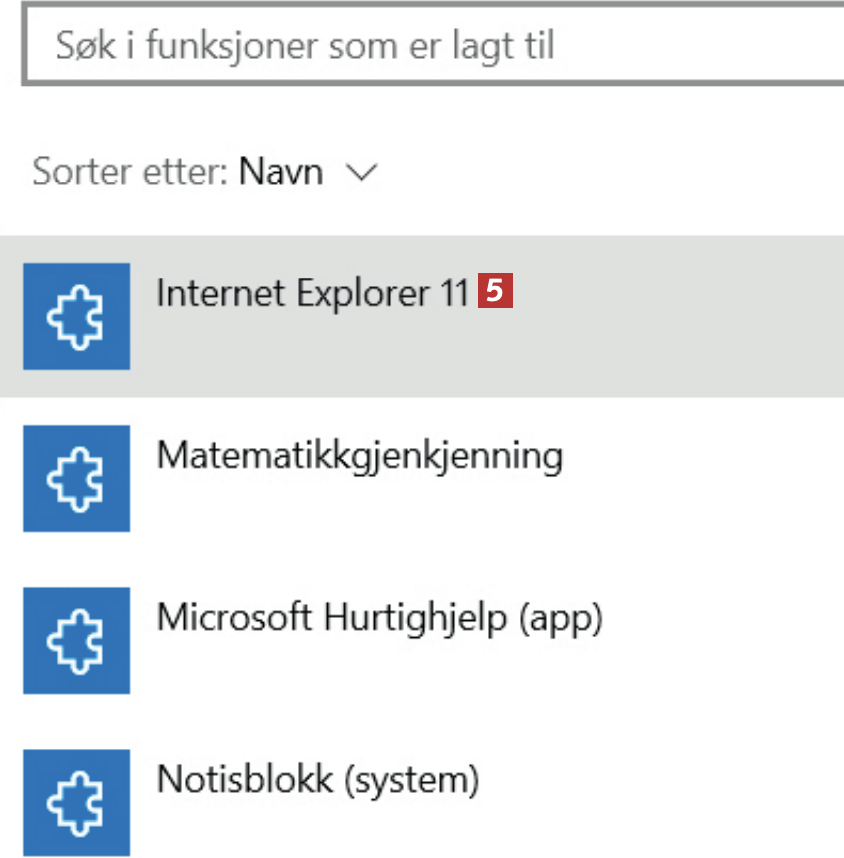This screenshot has height=858, width=844.
Task: Select the Microsoft Hurtighjelp feature icon
Action: pyautogui.click(x=76, y=640)
